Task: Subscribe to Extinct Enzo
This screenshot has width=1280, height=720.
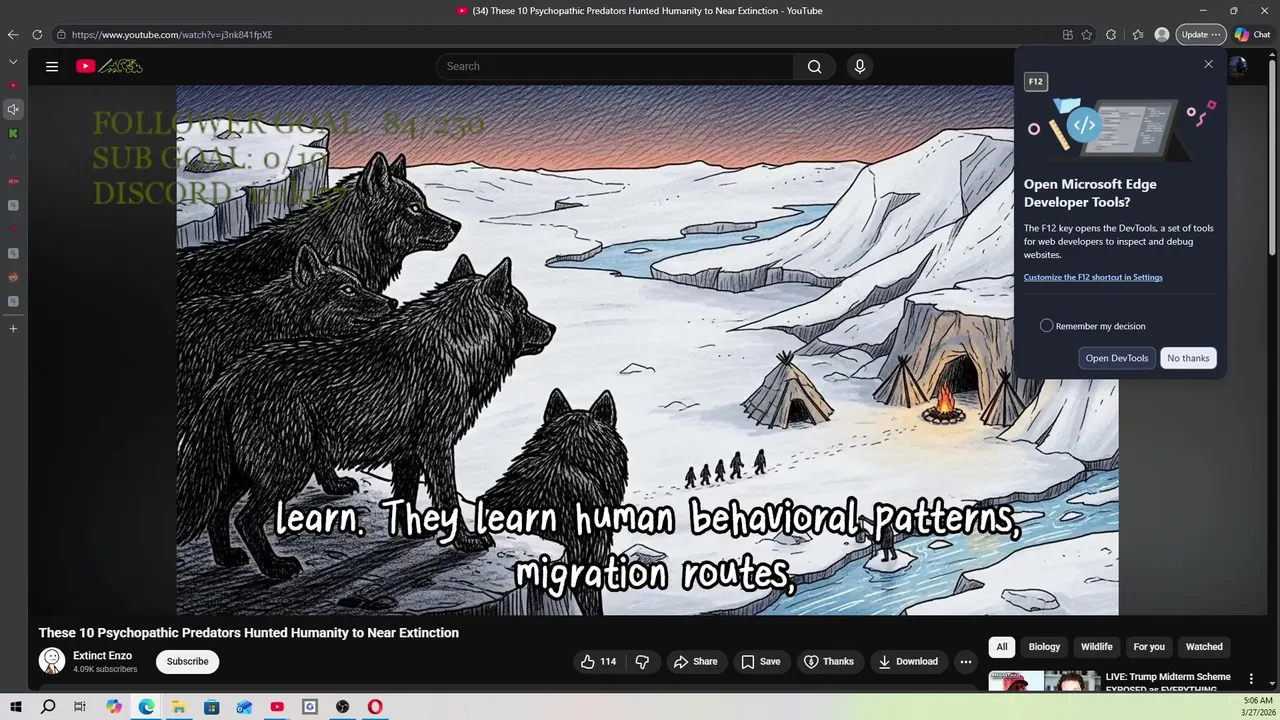Action: 187,661
